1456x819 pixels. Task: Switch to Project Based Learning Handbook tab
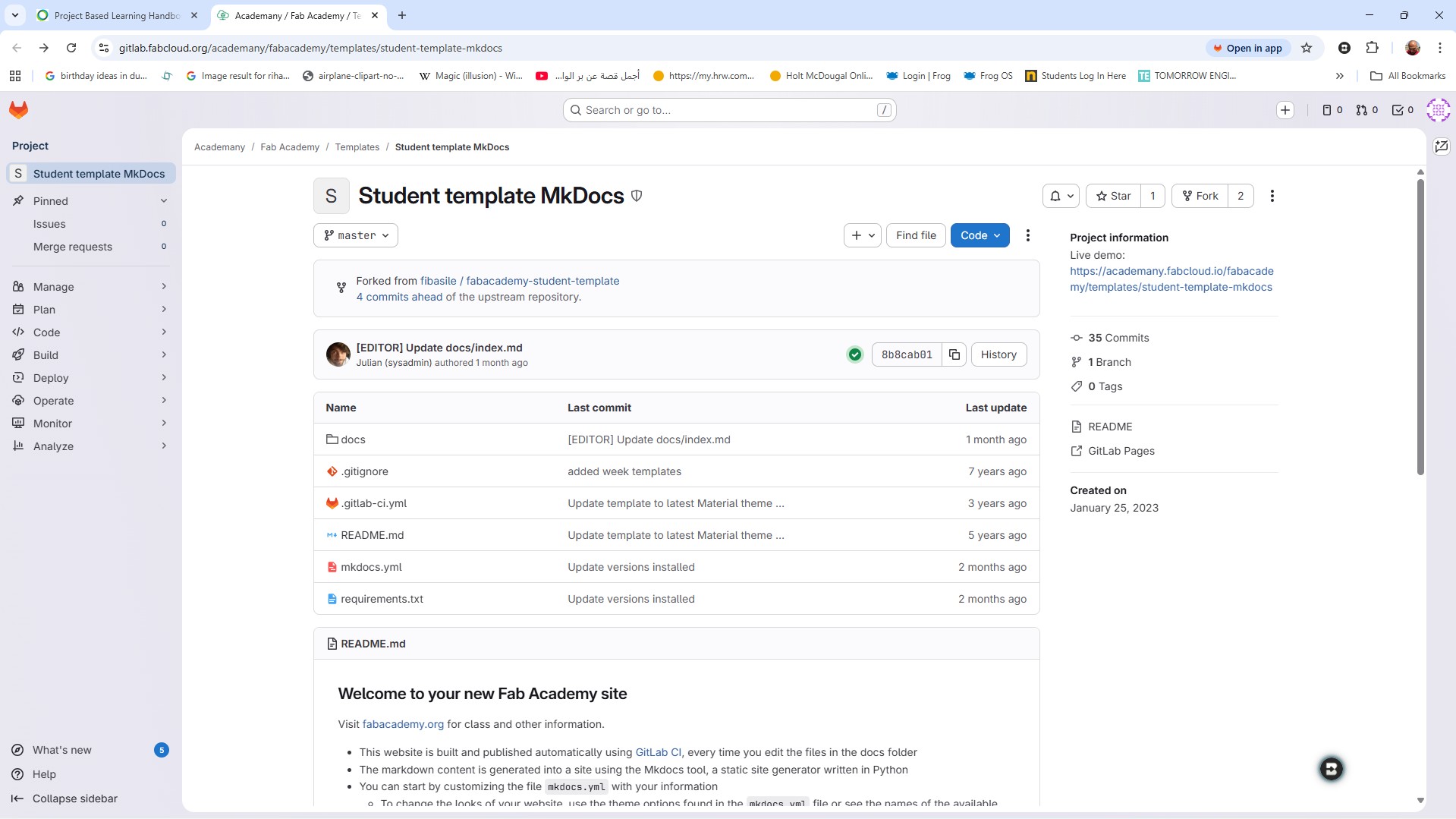(117, 15)
